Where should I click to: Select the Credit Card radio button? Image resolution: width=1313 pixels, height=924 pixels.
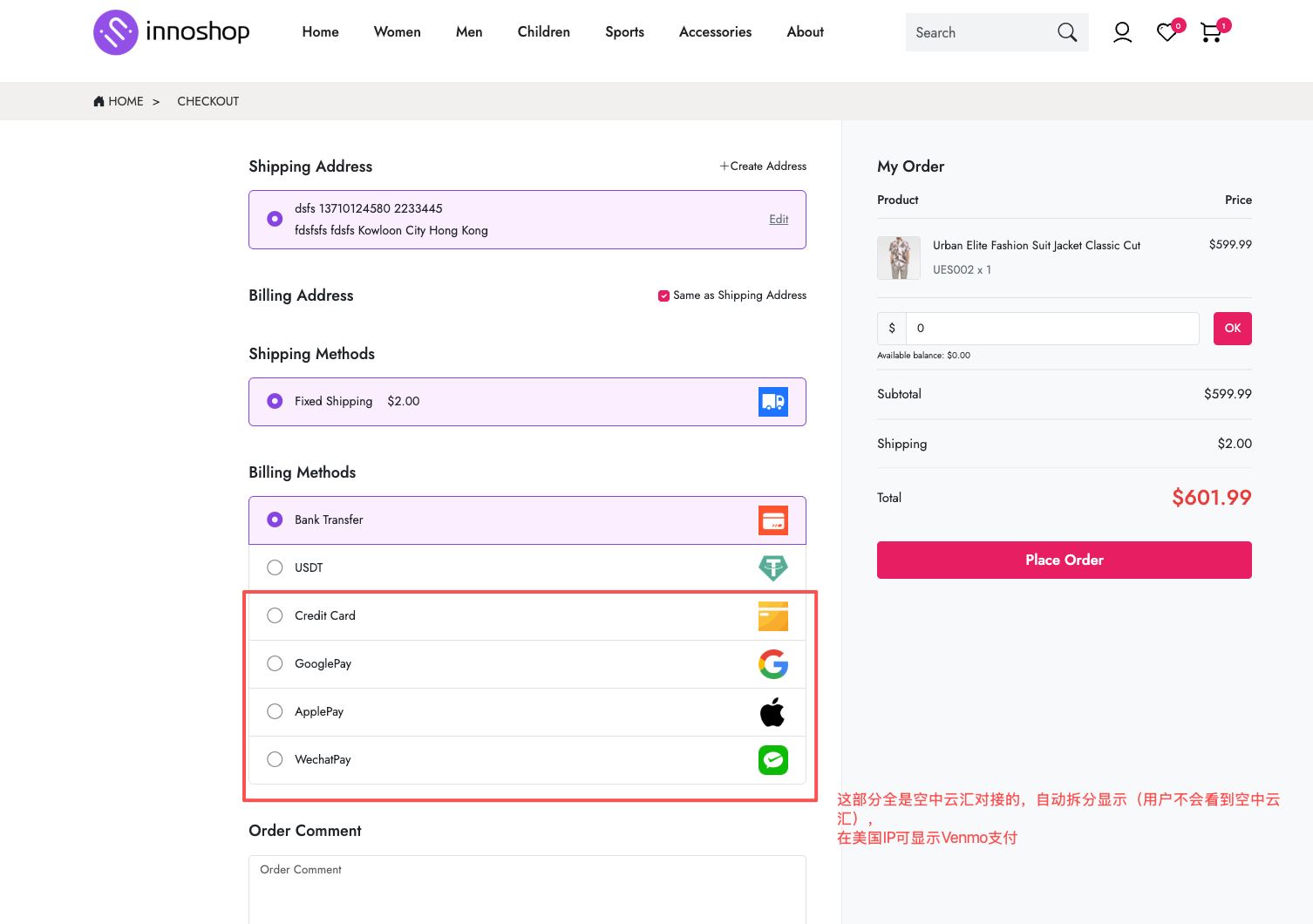coord(275,615)
